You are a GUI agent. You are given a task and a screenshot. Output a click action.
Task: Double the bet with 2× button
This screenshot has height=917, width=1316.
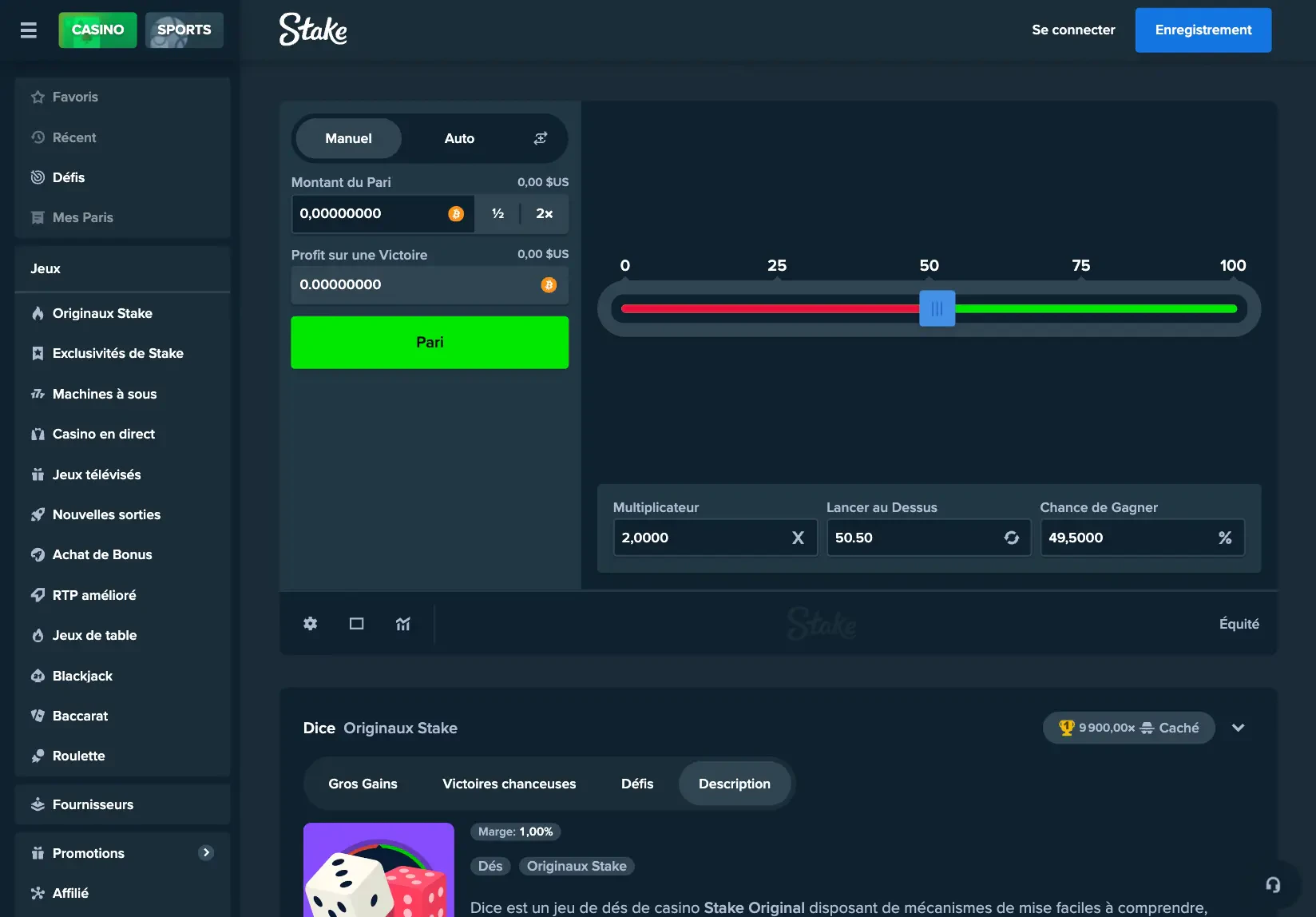545,213
